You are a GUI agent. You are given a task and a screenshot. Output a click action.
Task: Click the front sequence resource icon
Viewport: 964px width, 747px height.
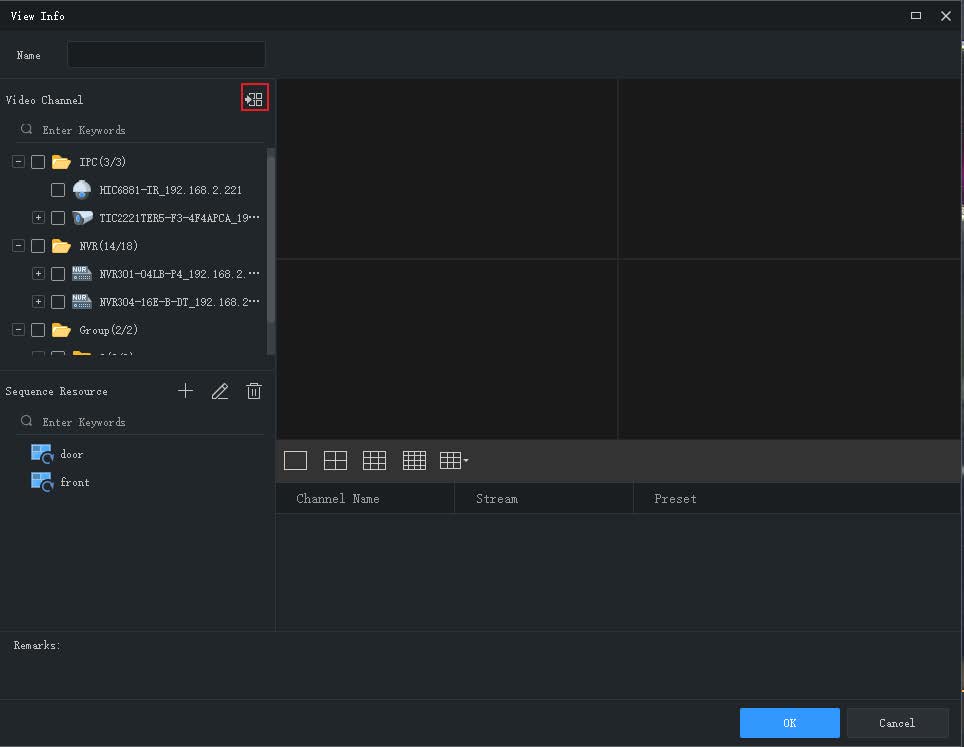click(42, 481)
